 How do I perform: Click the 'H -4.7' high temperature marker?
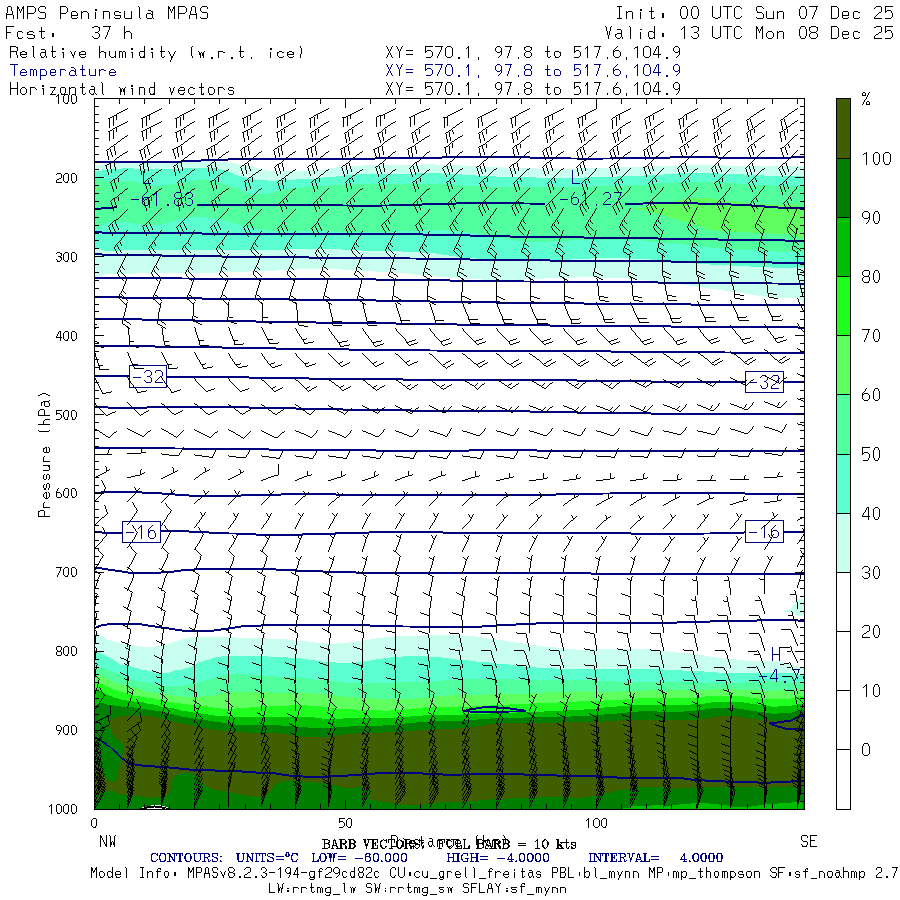[778, 666]
